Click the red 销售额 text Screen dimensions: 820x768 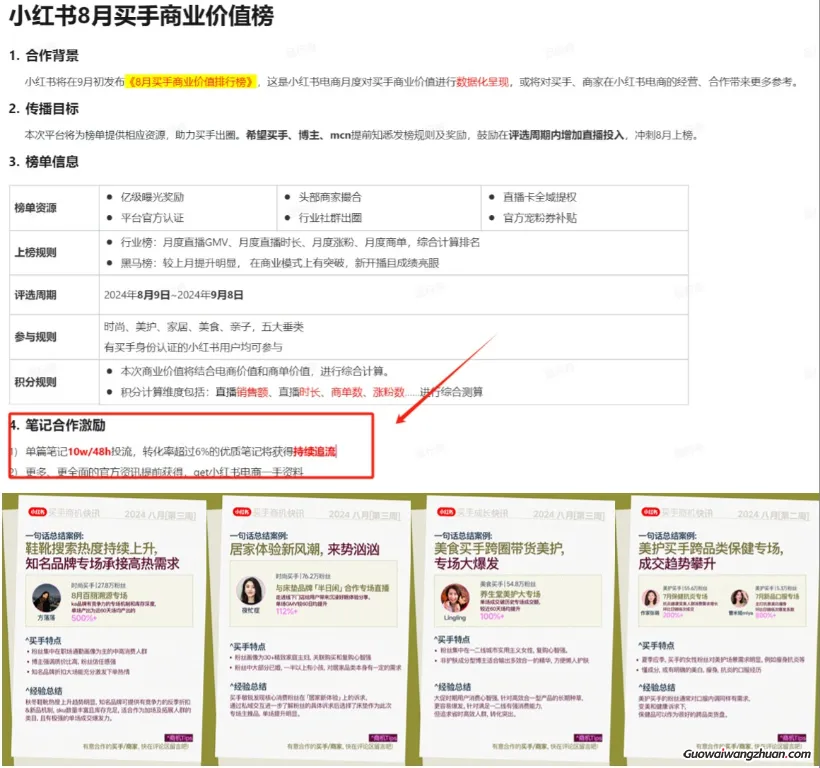click(252, 392)
